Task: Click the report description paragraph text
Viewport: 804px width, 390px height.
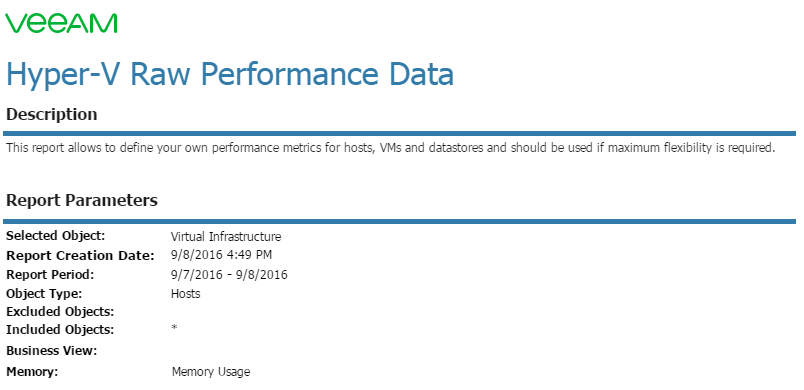Action: click(x=390, y=148)
